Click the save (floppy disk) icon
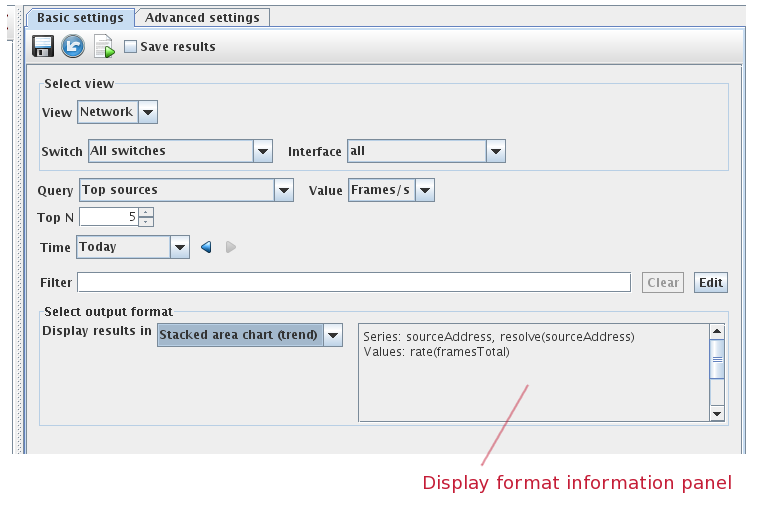The width and height of the screenshot is (760, 514). (x=43, y=46)
